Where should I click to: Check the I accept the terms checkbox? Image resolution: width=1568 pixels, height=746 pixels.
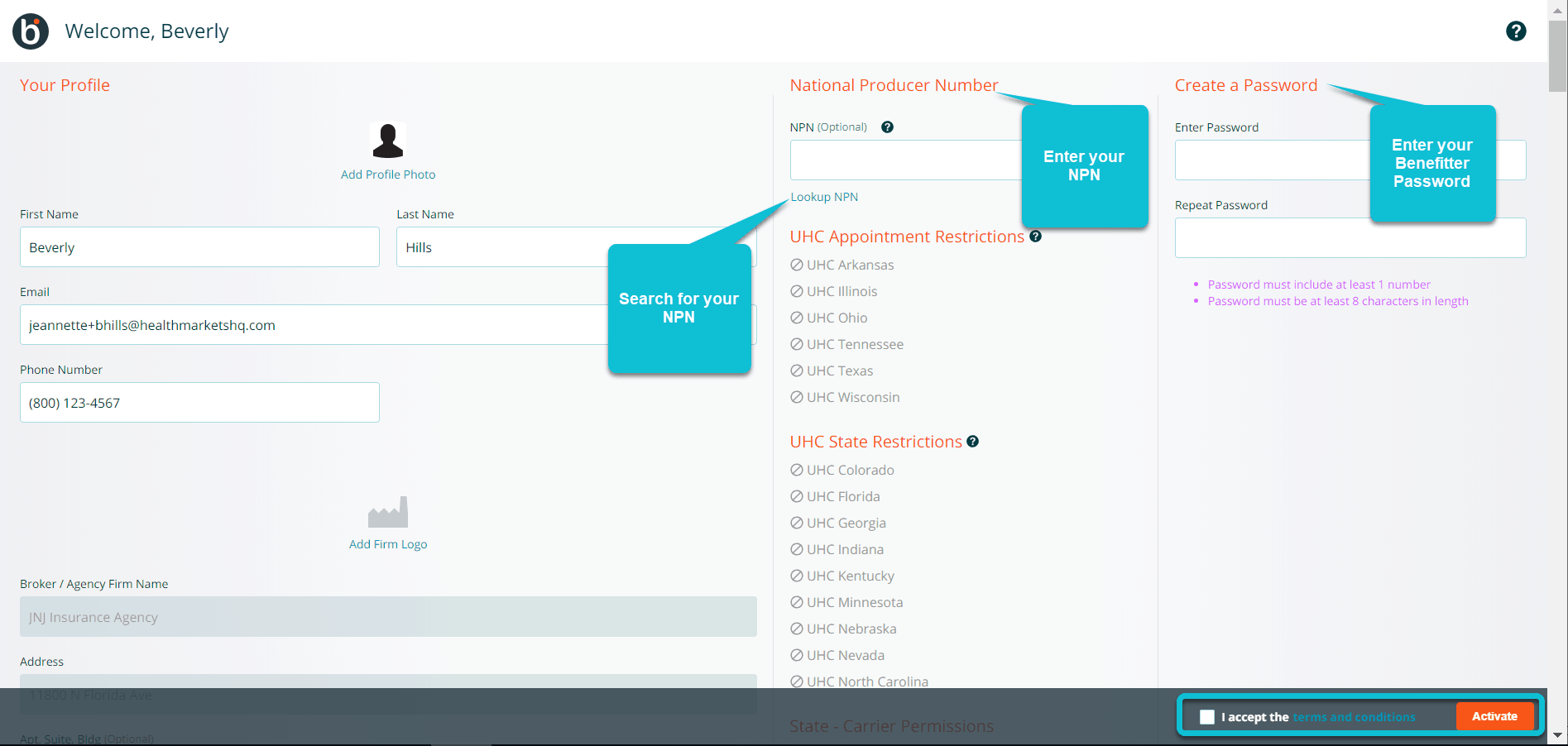1207,717
